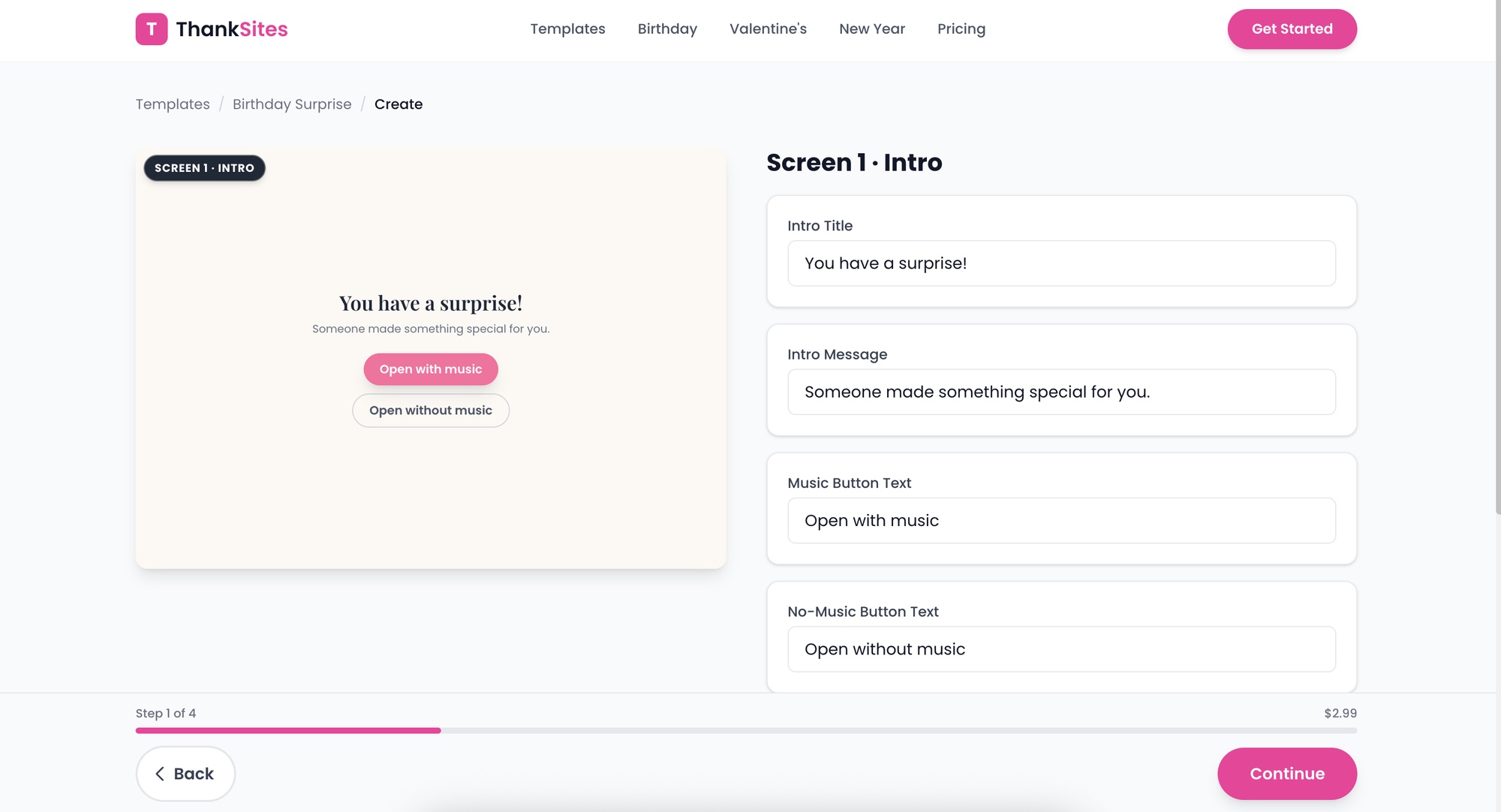Click Open with music preview button

click(431, 369)
